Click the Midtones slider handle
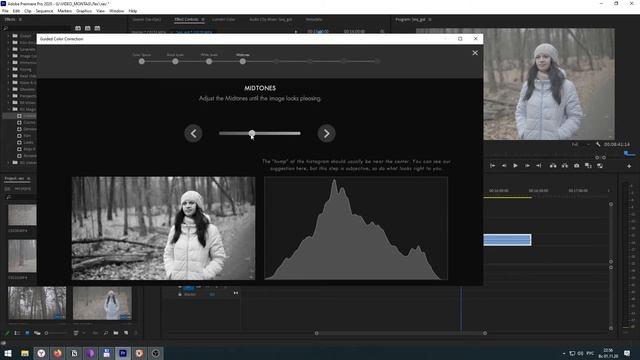 pyautogui.click(x=252, y=133)
